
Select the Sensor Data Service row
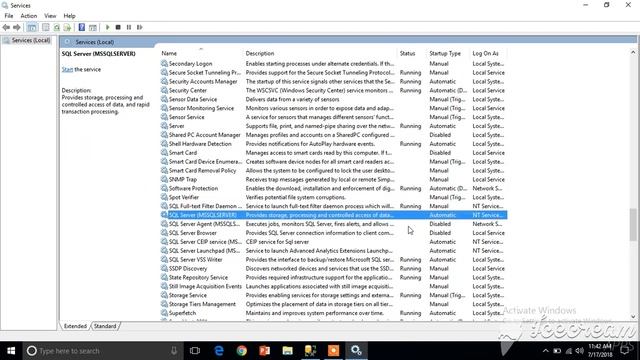pyautogui.click(x=333, y=99)
